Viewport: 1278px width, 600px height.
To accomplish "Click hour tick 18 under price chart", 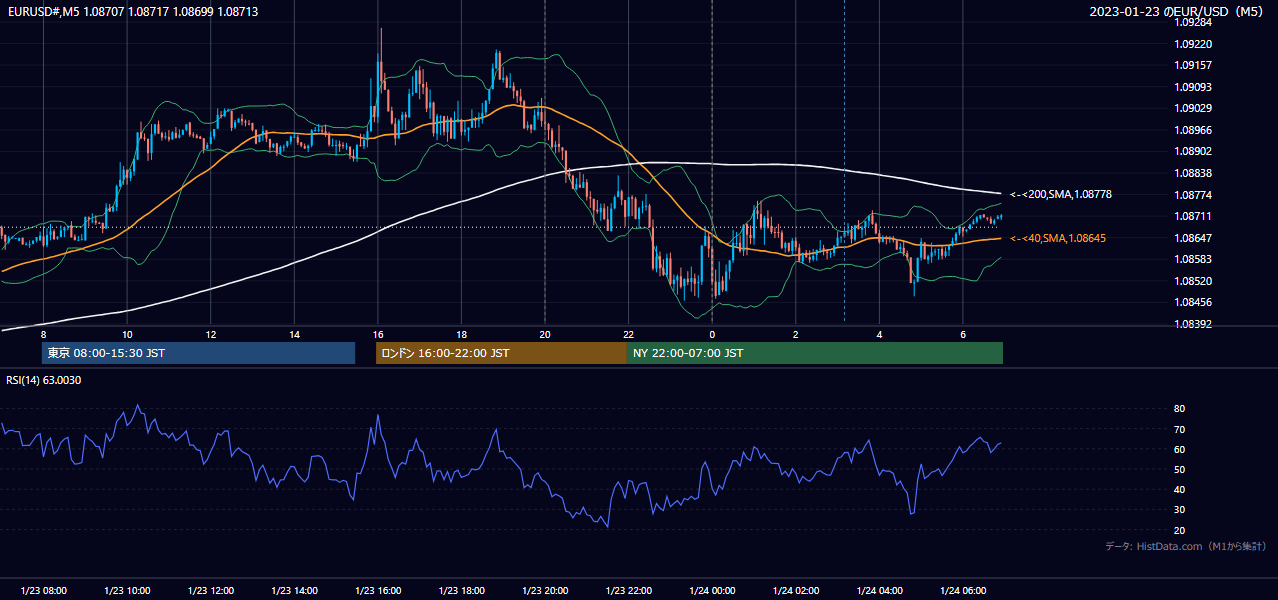I will pos(461,334).
